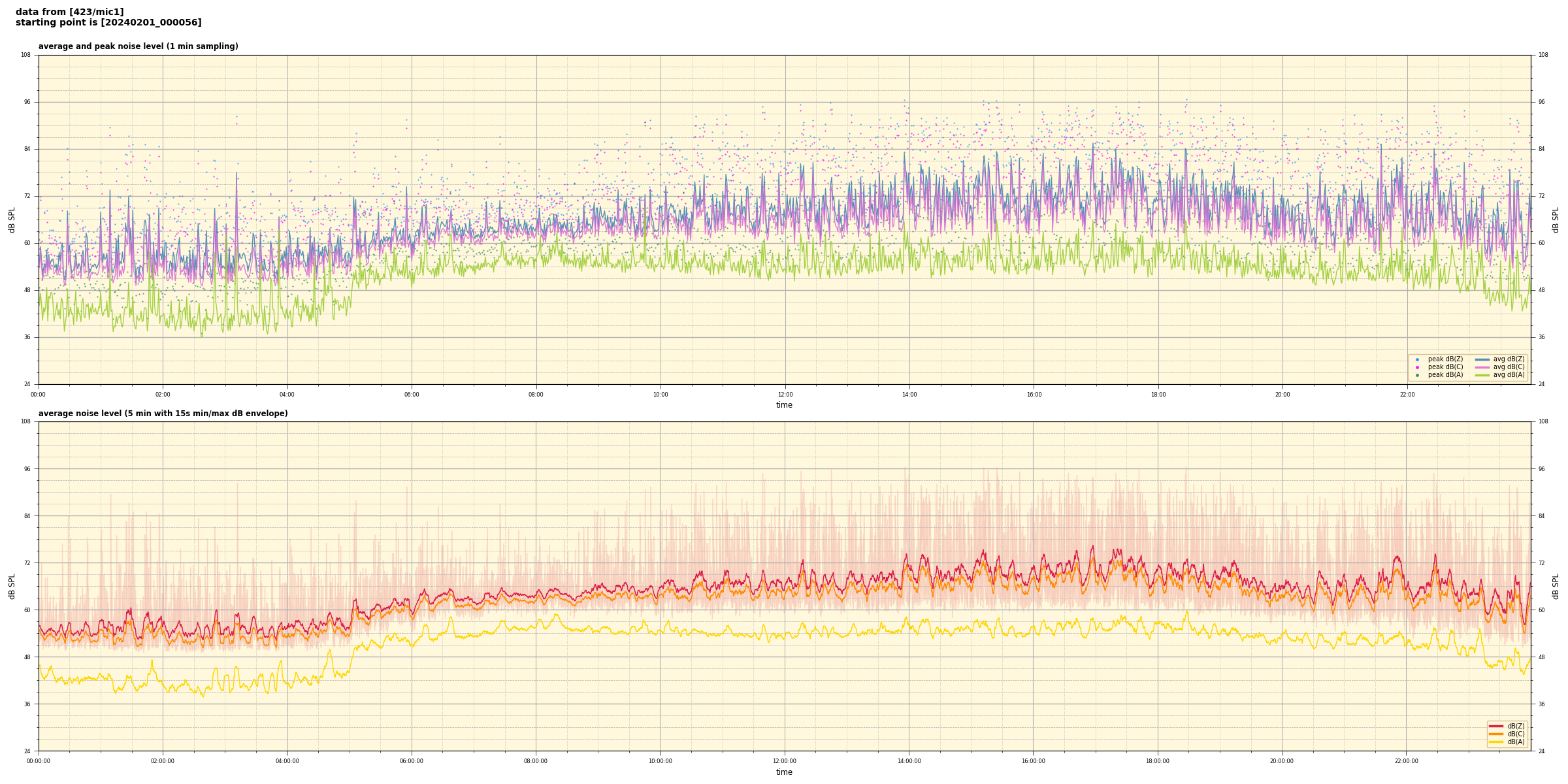Click the 'data from [423/mic1]' header text

(70, 12)
